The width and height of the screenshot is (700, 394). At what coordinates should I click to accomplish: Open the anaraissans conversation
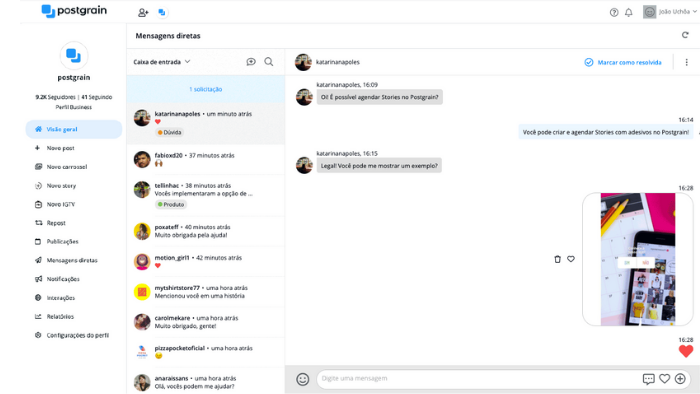206,382
